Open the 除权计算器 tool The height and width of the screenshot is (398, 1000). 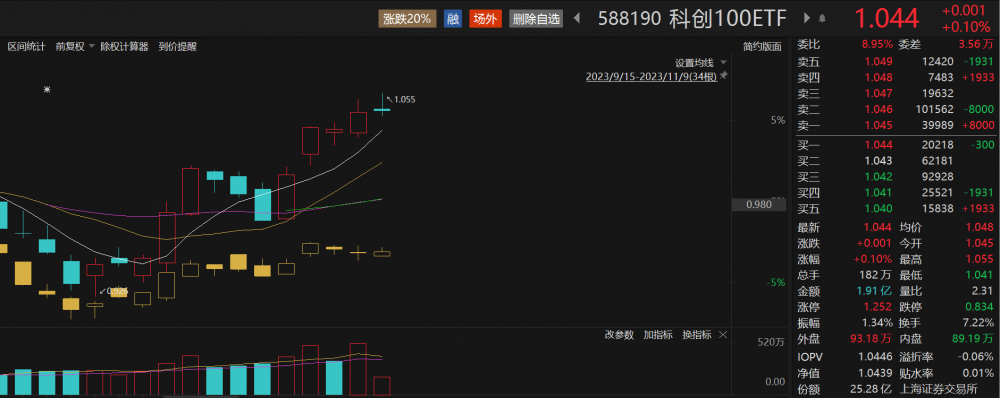click(x=124, y=47)
